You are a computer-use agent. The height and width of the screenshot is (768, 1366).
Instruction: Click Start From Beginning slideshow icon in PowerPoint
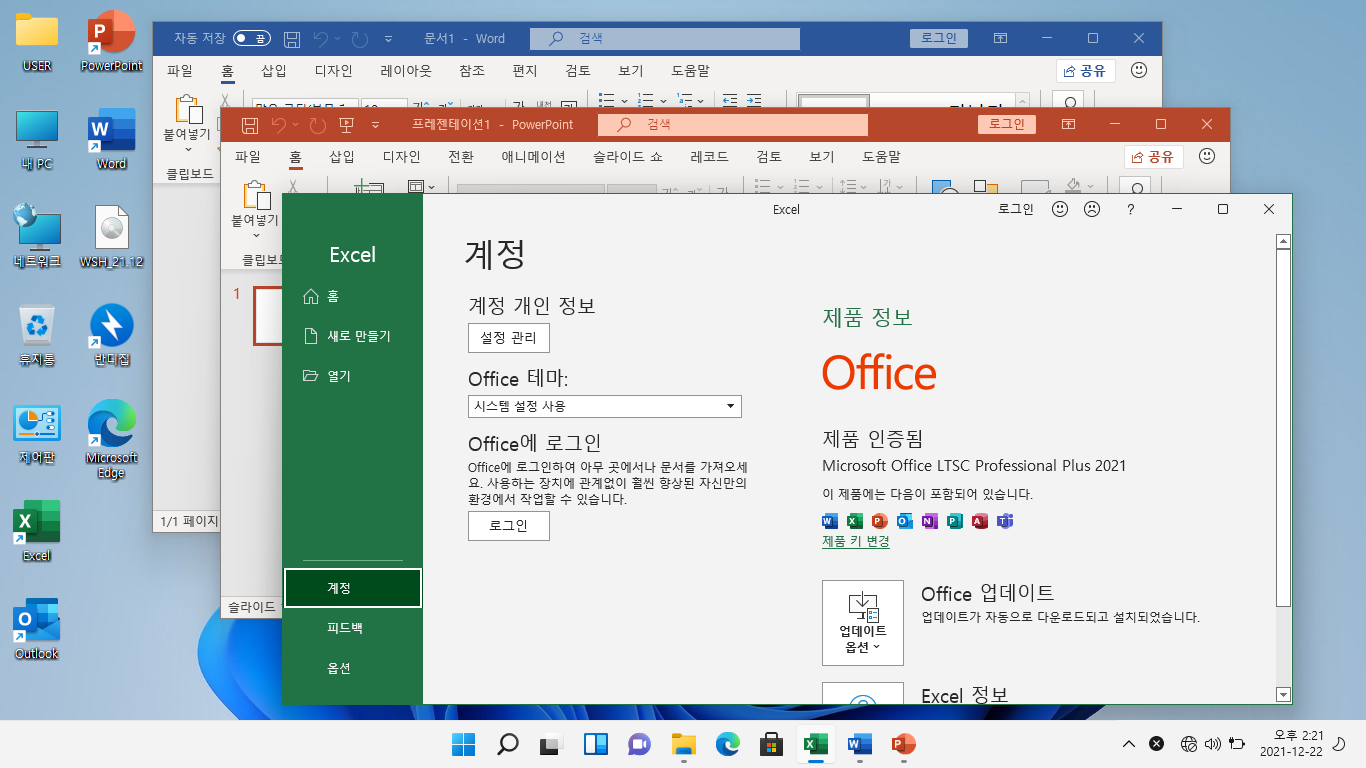pos(347,124)
